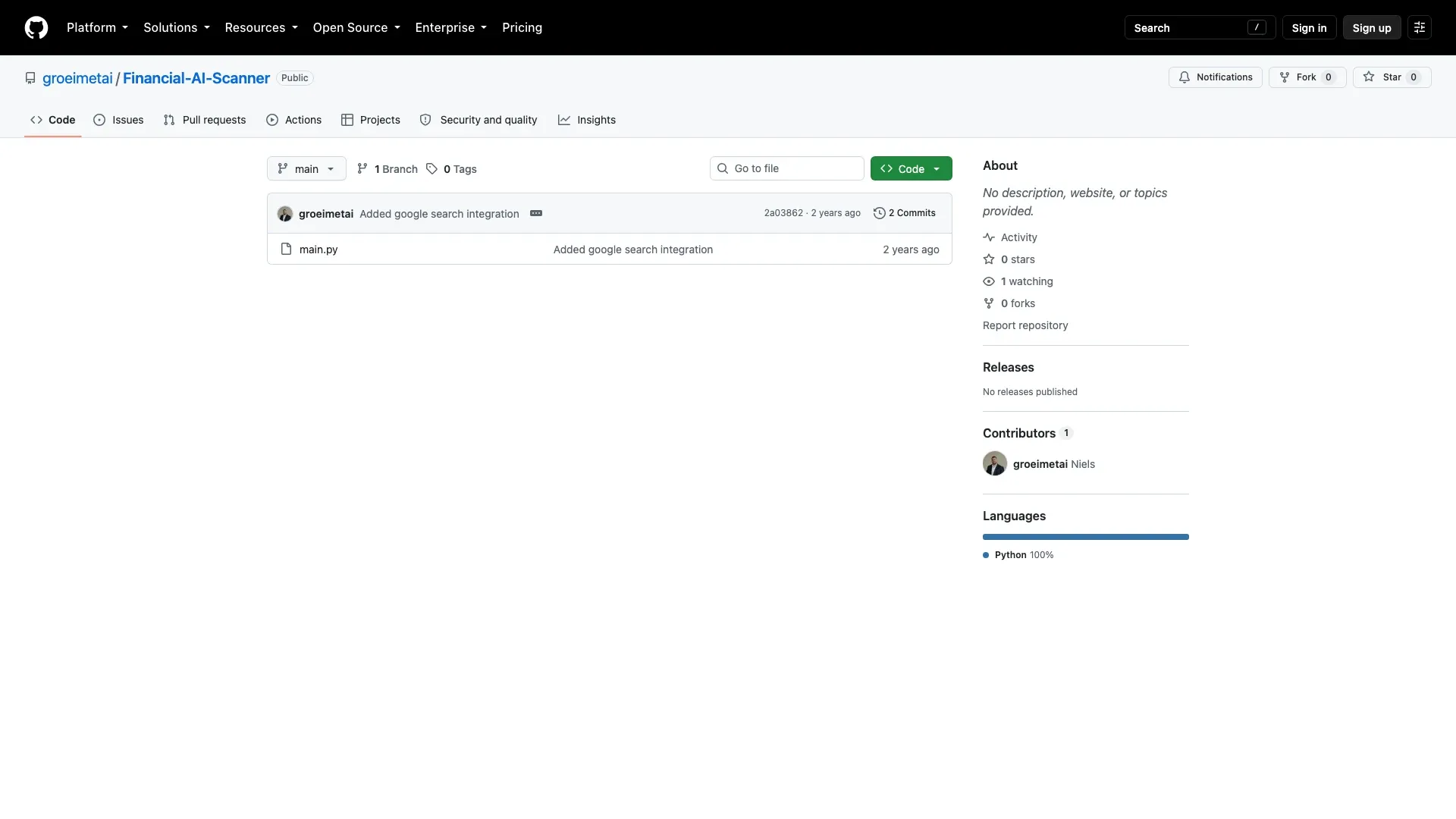Screen dimensions: 1456x819
Task: Open the global navigation settings icon
Action: pos(1420,27)
